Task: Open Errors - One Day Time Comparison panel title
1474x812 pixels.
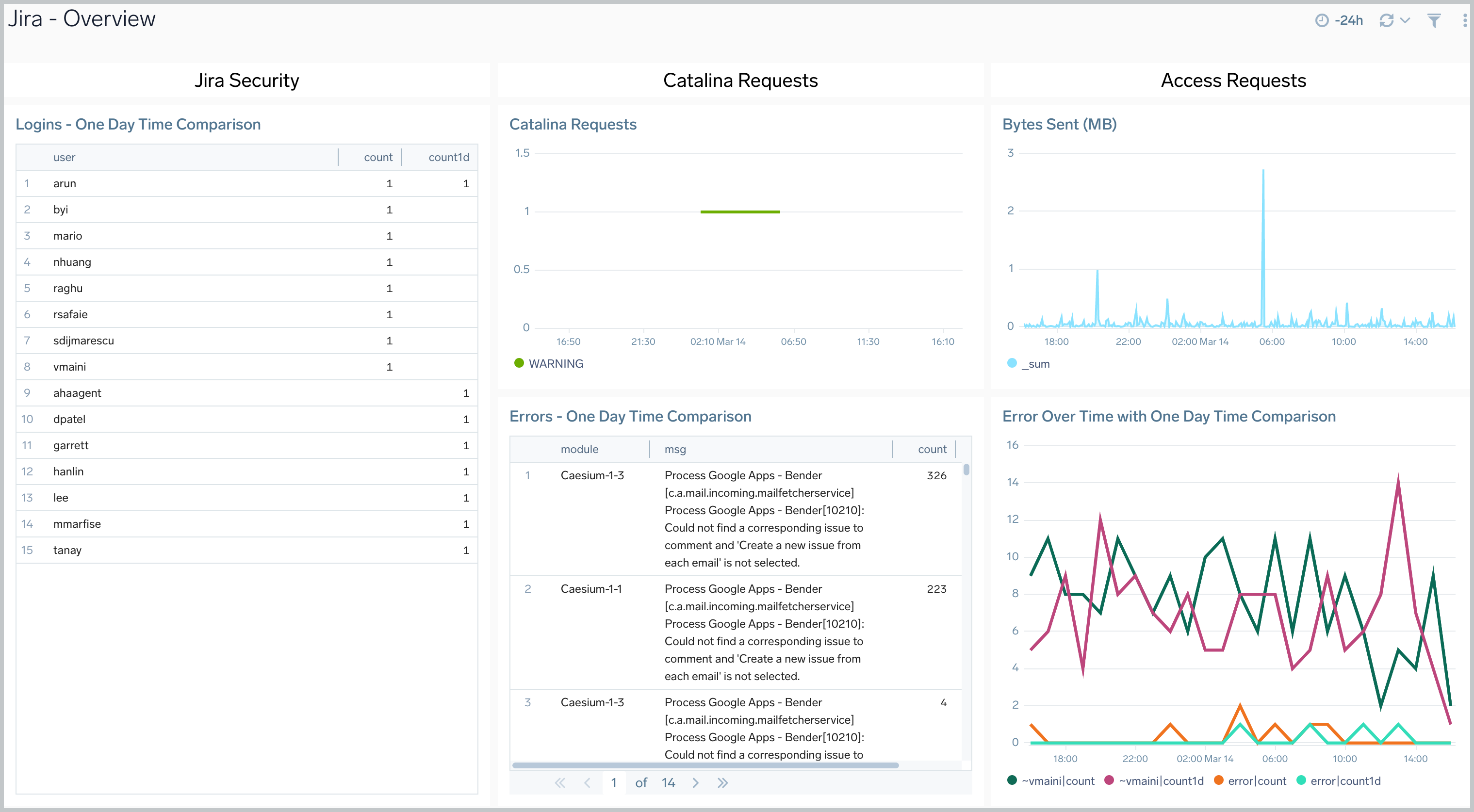Action: [630, 416]
